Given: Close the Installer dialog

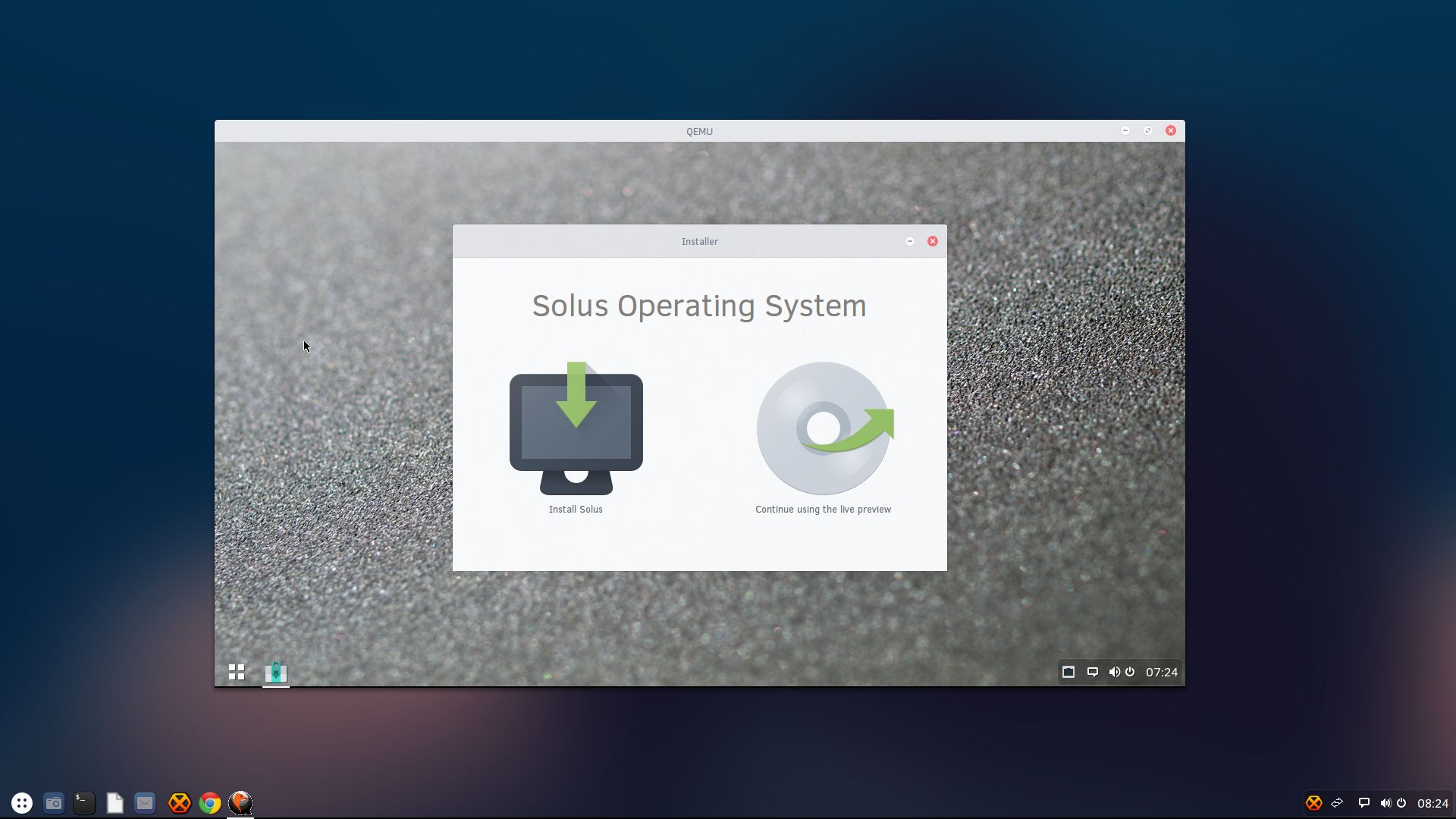Looking at the screenshot, I should (x=933, y=241).
